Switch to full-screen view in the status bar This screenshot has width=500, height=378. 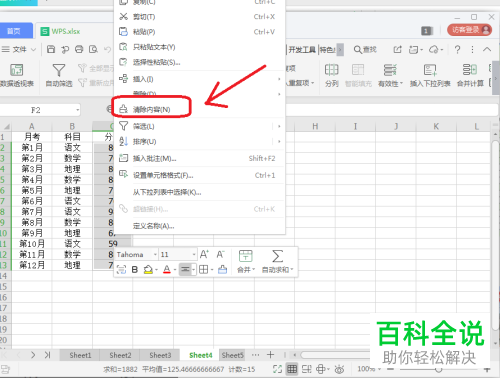277,369
